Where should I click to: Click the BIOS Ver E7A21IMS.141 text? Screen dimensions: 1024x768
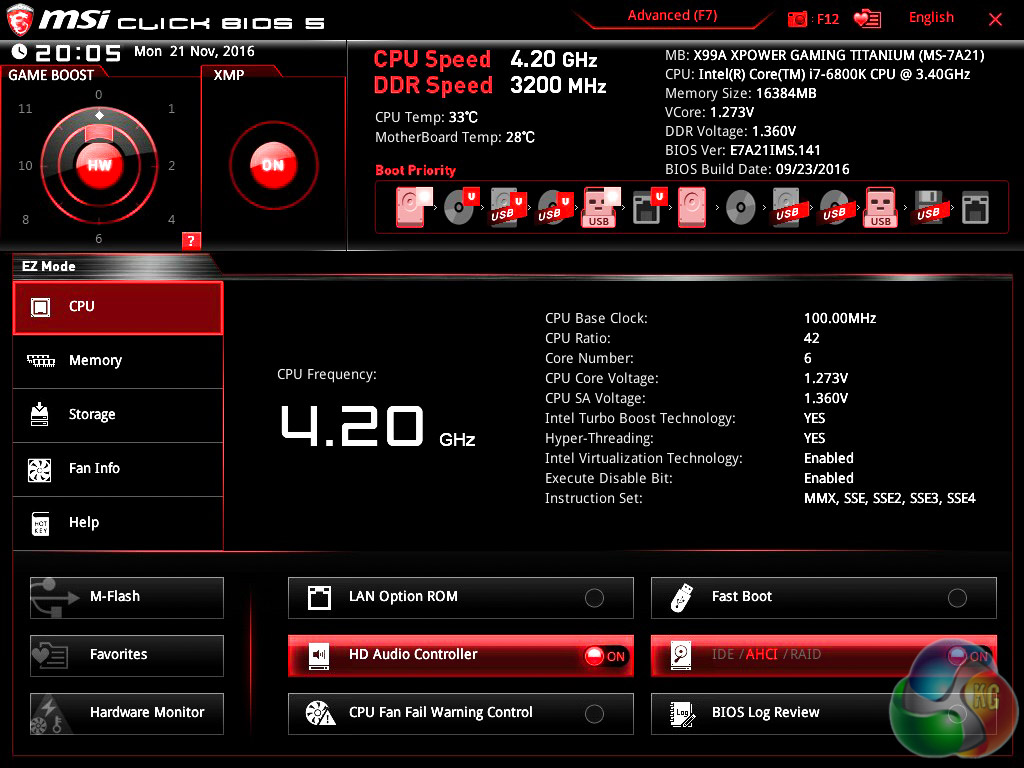click(x=743, y=150)
